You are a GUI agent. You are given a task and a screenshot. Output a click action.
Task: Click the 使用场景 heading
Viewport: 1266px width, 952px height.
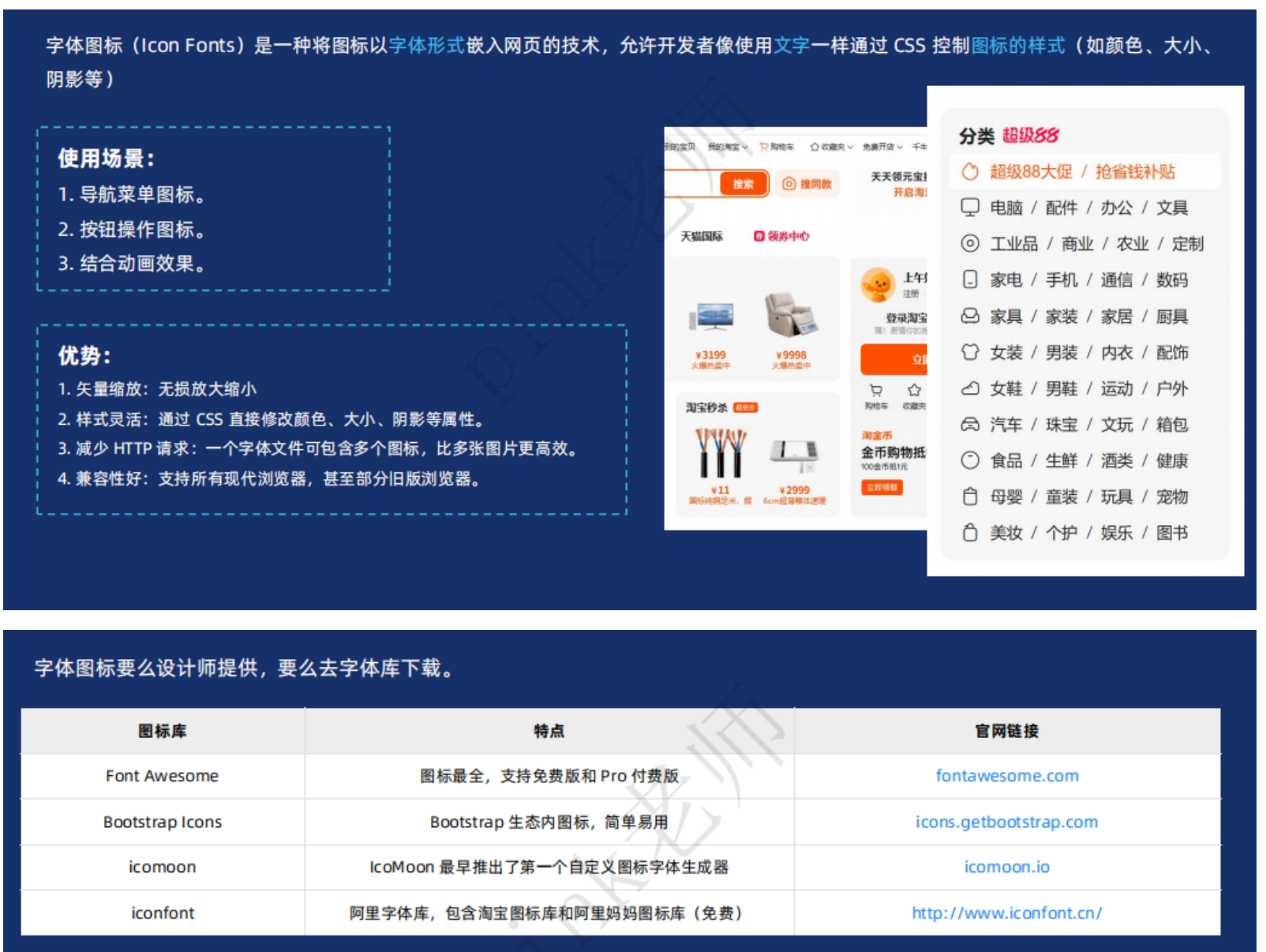pyautogui.click(x=106, y=158)
